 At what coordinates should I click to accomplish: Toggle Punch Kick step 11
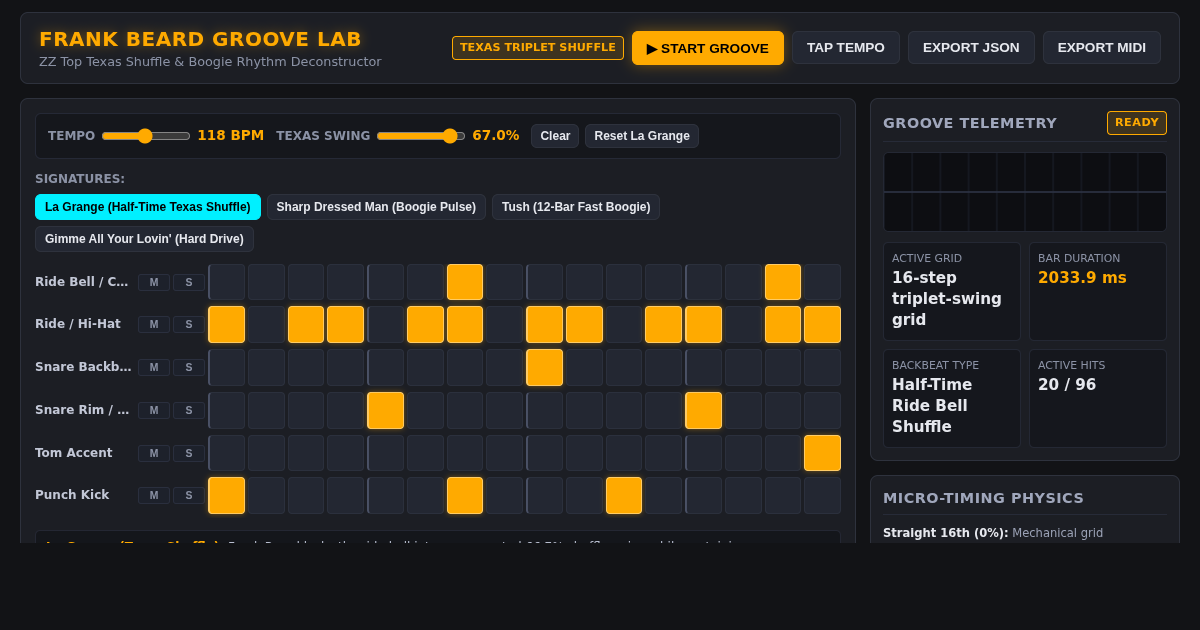point(624,496)
